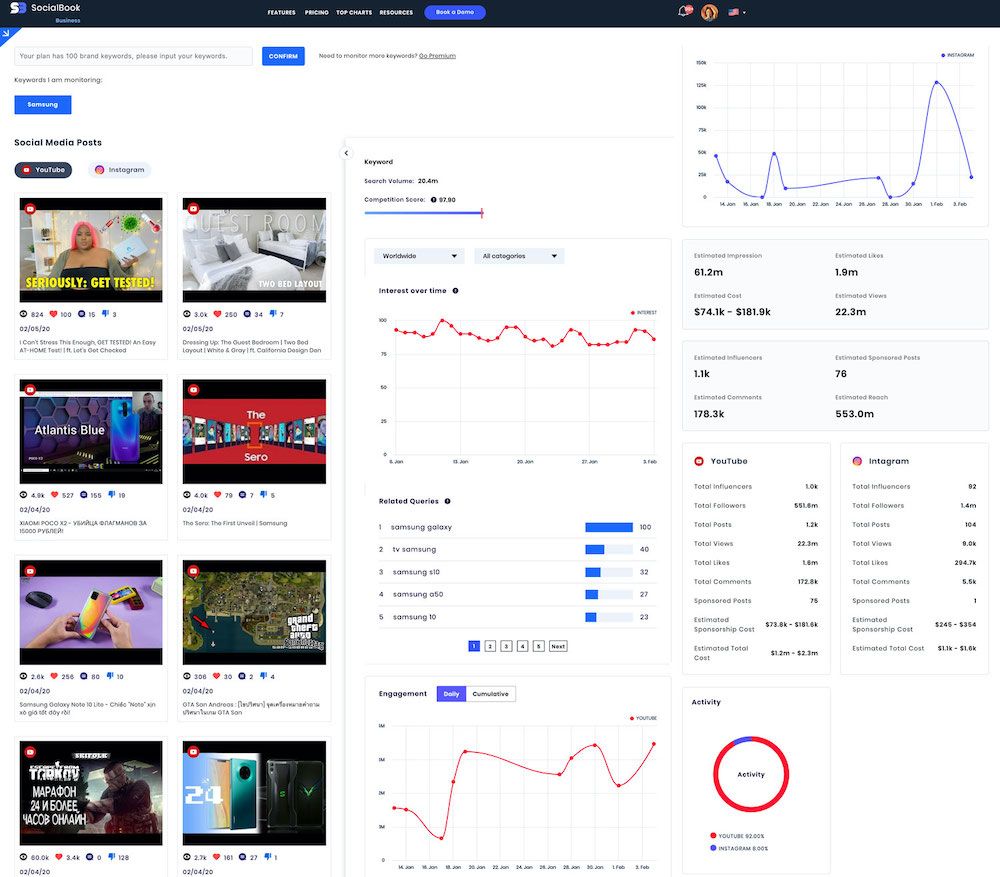Toggle the INTEREST legend series
This screenshot has width=1000, height=877.
pos(643,313)
